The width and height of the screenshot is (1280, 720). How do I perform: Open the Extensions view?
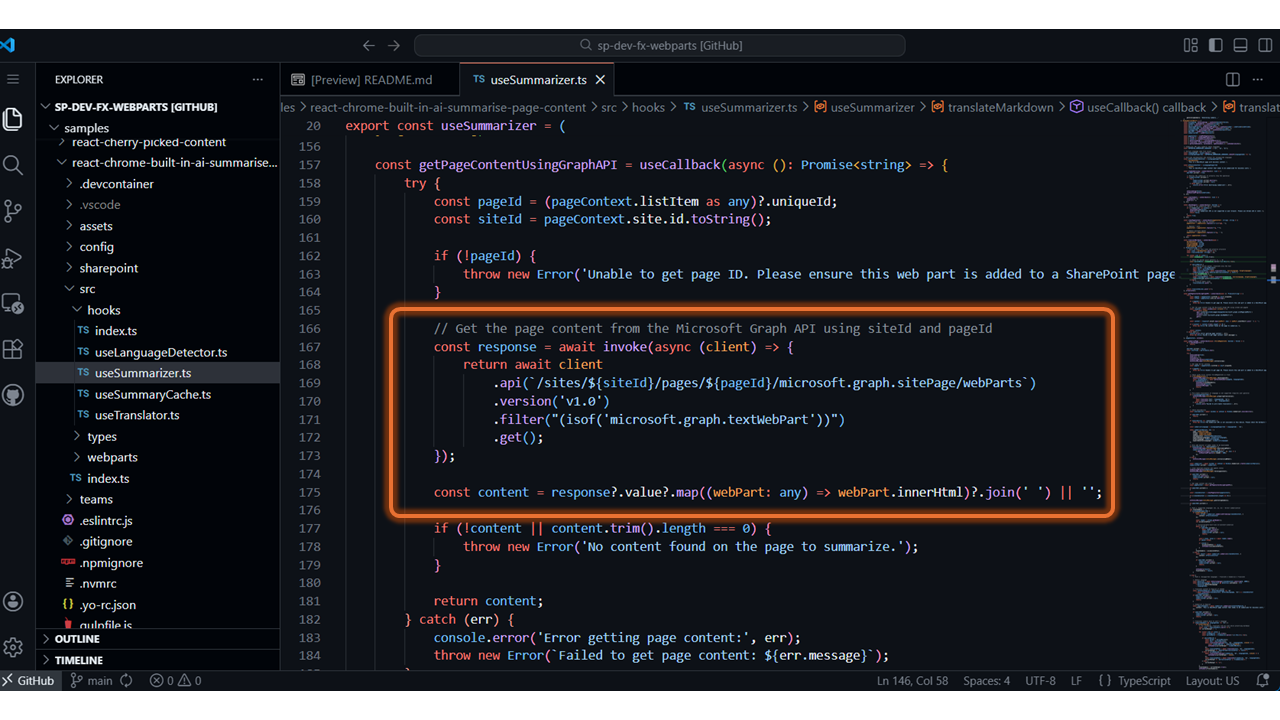click(x=13, y=349)
